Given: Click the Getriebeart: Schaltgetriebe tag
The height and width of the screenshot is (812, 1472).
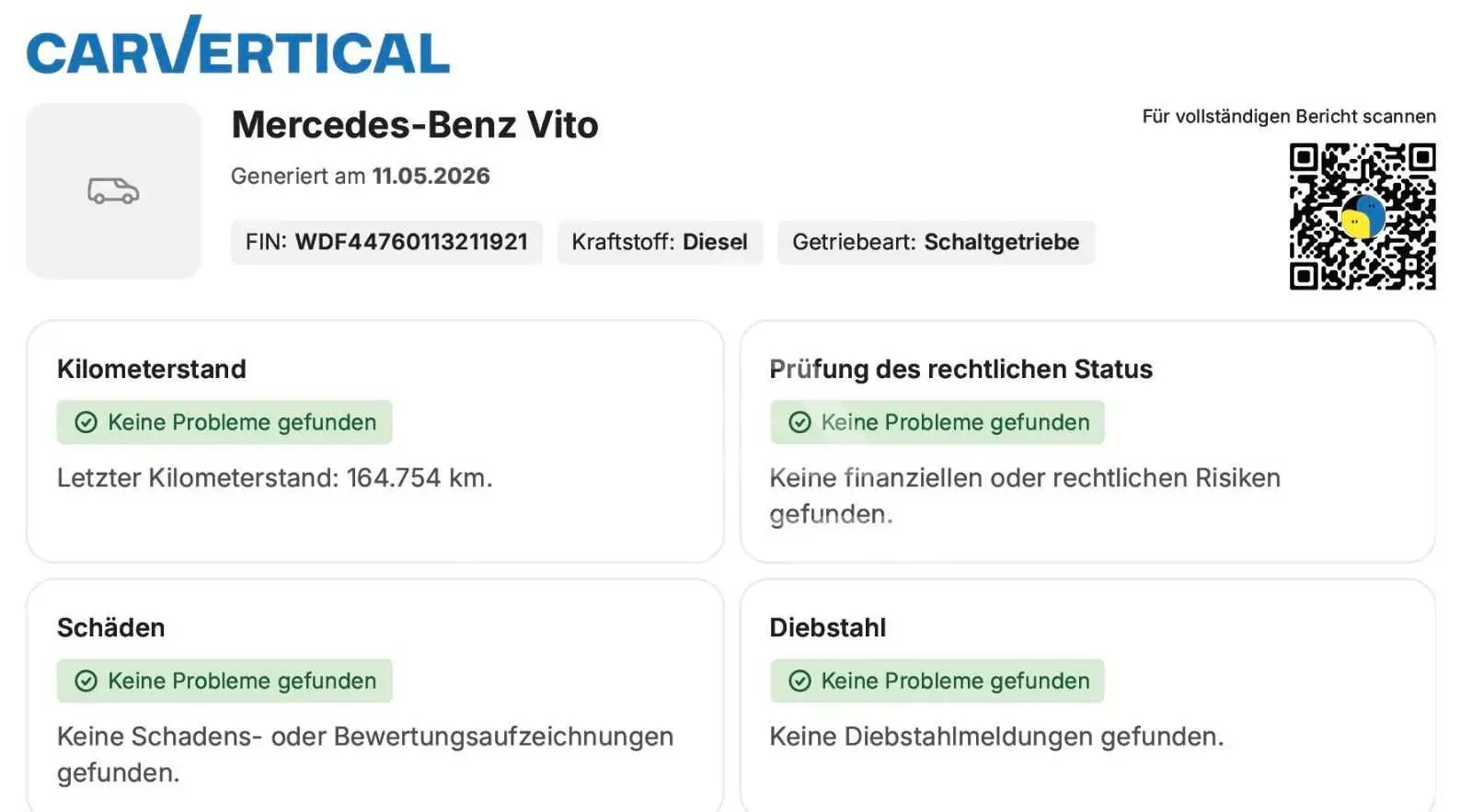Looking at the screenshot, I should (x=936, y=242).
